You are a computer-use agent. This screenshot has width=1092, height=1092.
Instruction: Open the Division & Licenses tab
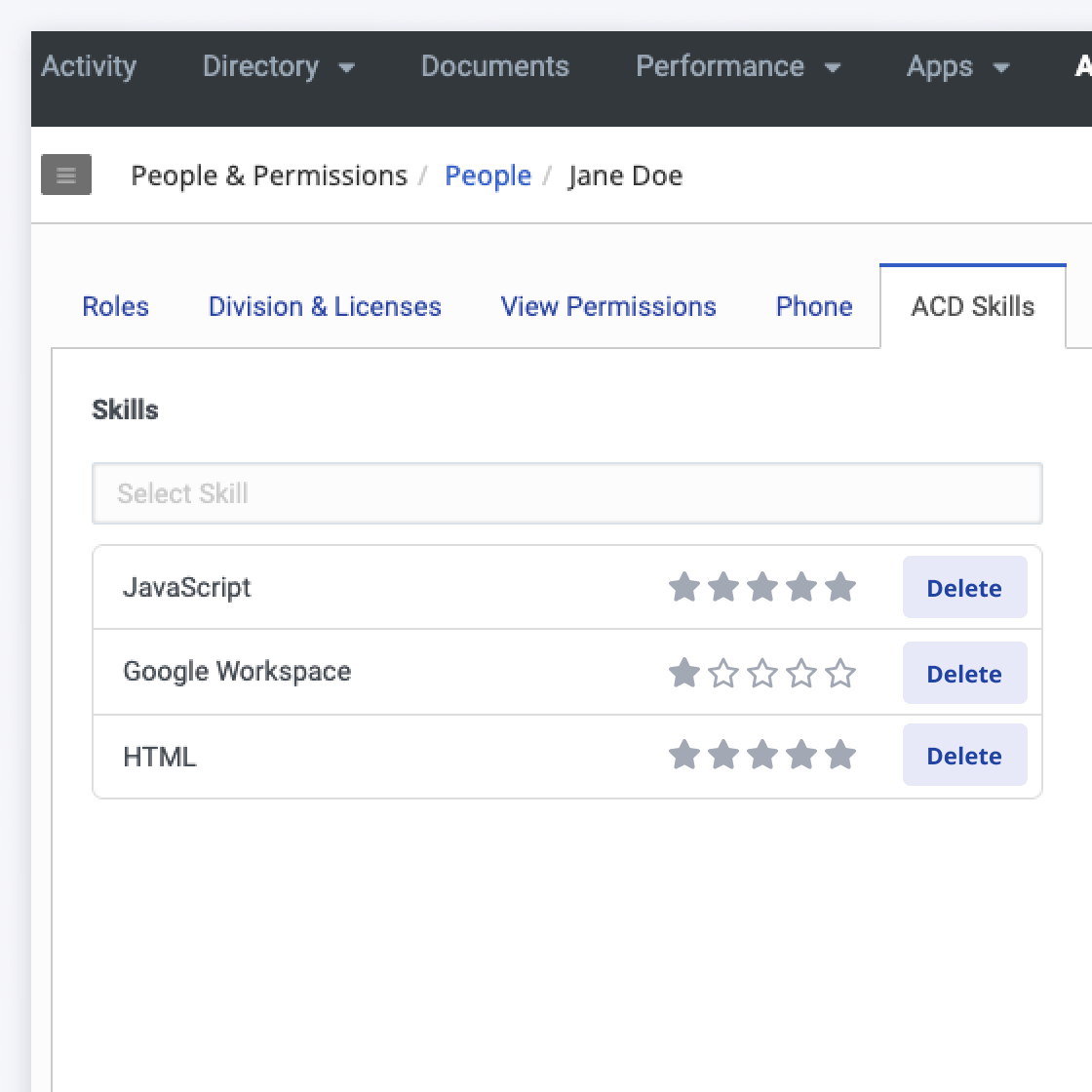[325, 306]
